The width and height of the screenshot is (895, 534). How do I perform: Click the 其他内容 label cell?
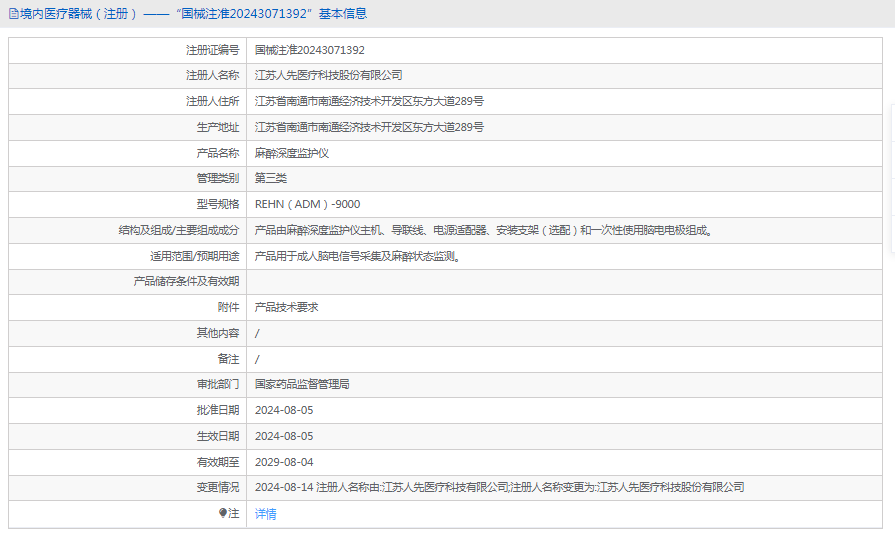127,333
